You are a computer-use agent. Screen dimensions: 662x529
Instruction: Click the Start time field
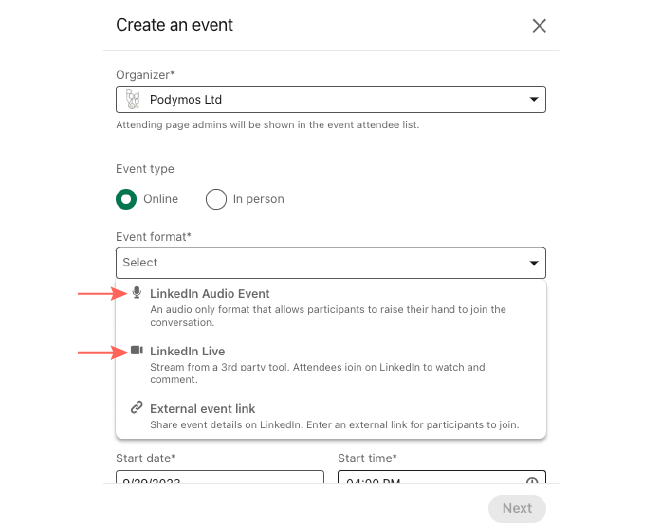coord(430,480)
